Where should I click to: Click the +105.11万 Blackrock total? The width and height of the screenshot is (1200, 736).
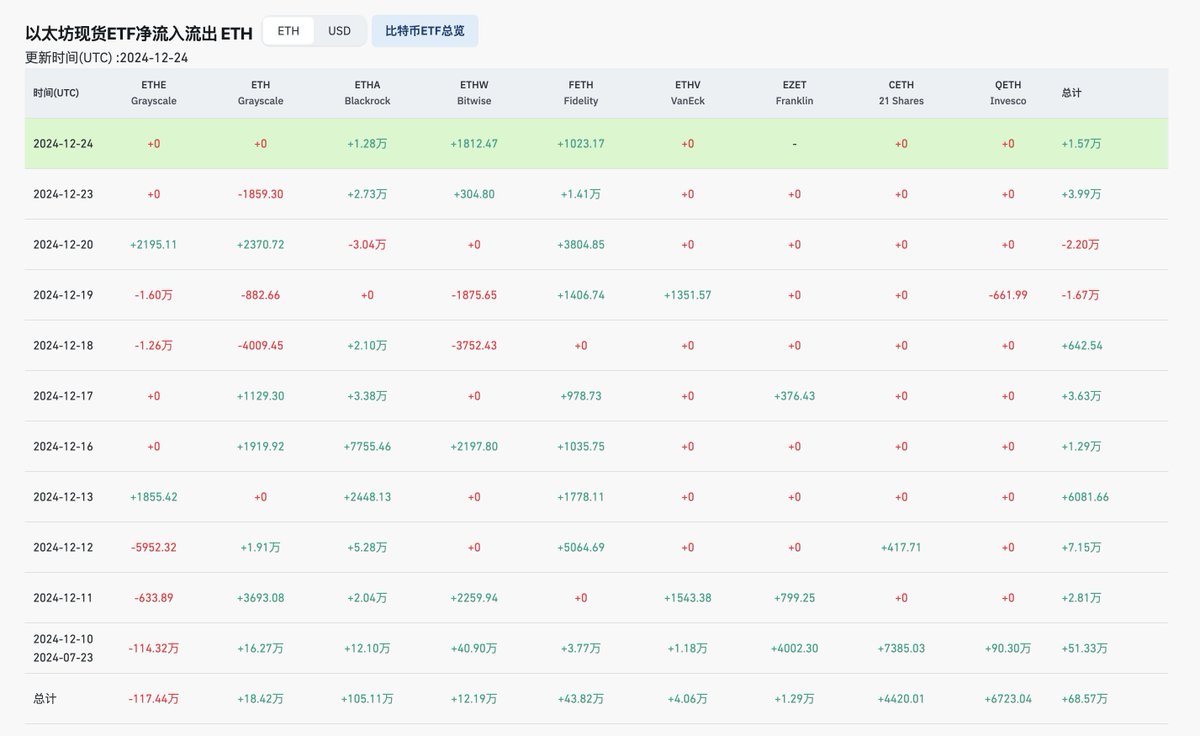pos(367,699)
